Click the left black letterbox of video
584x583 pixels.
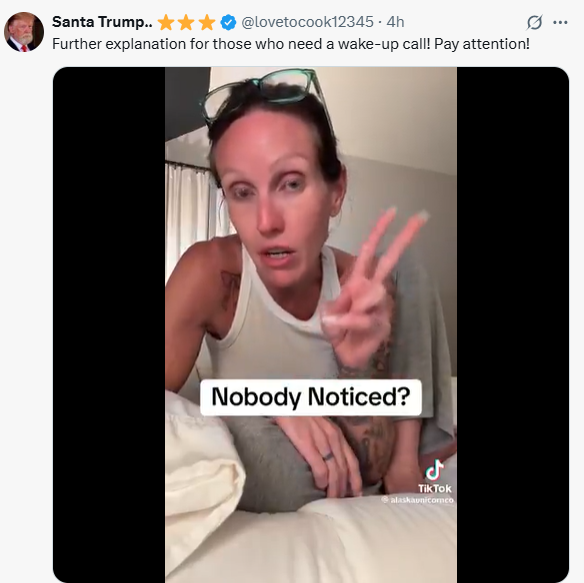click(x=109, y=325)
